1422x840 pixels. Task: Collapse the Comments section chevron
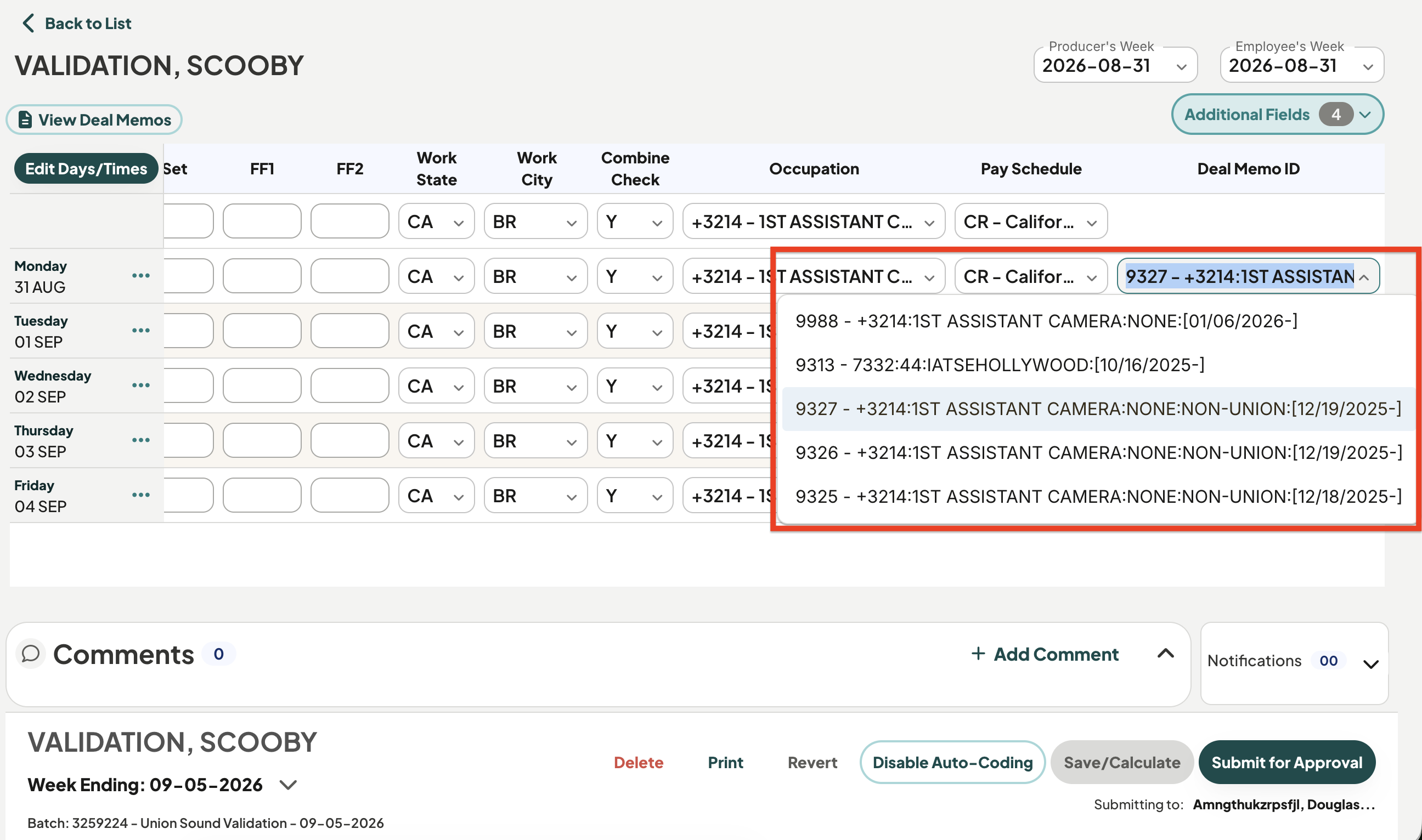pos(1165,654)
